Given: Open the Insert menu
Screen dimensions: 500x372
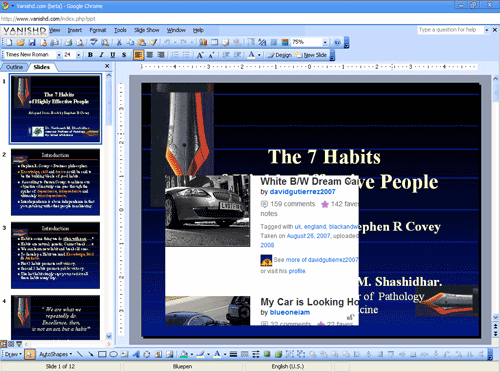Looking at the screenshot, I should click(75, 30).
